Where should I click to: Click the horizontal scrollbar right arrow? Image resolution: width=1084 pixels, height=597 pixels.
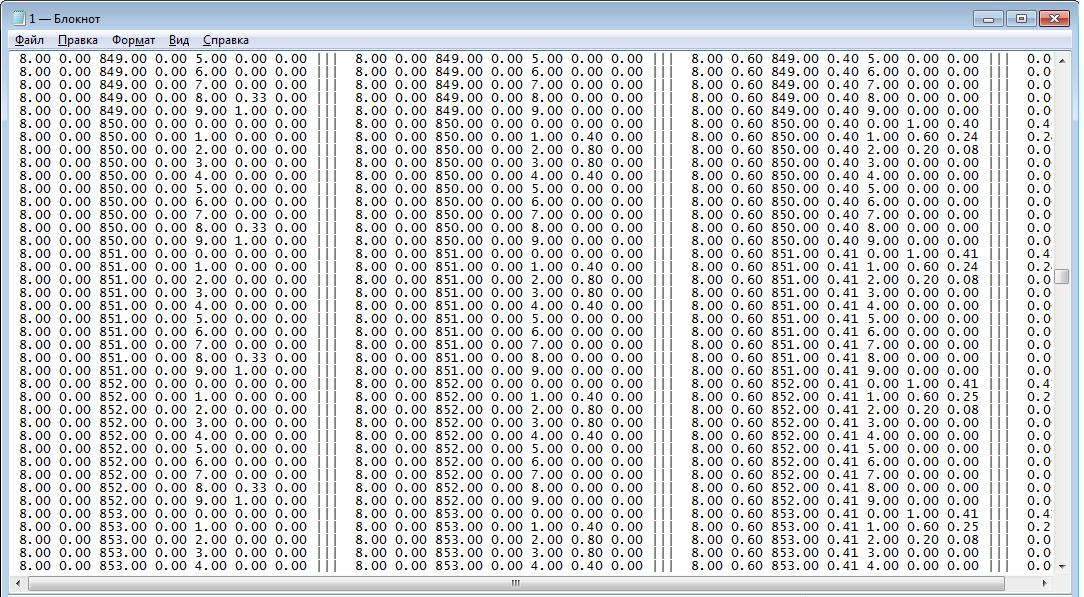point(1045,583)
